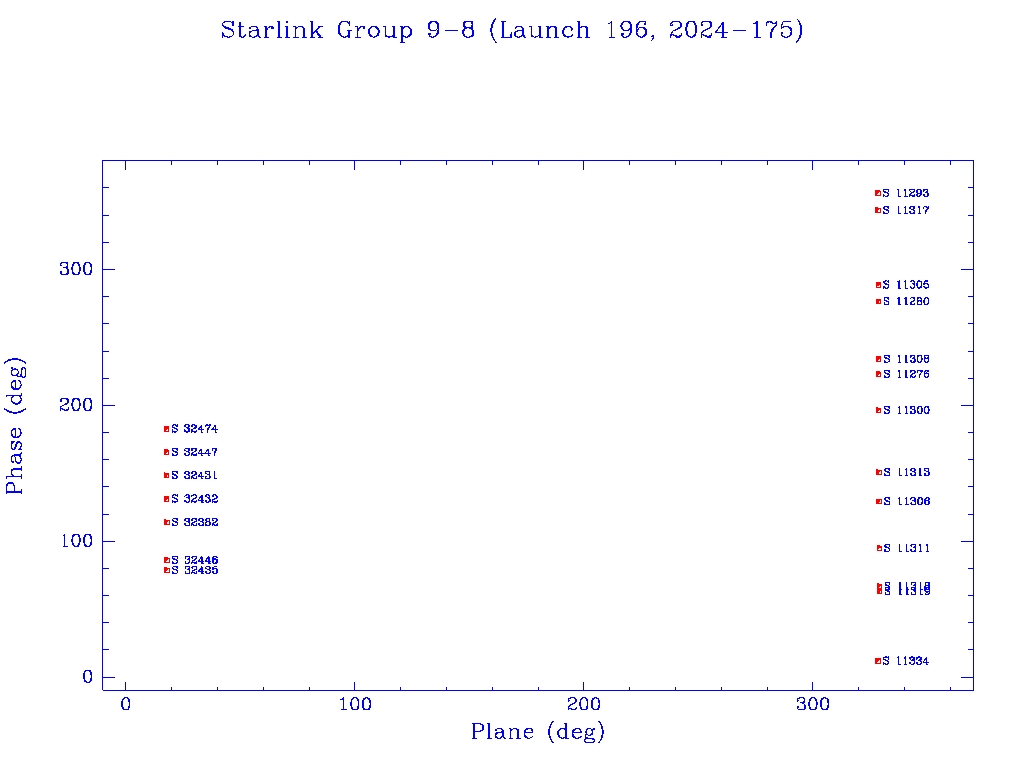Select the 'S 11305' satellite label
This screenshot has width=1024, height=768.
click(x=906, y=285)
